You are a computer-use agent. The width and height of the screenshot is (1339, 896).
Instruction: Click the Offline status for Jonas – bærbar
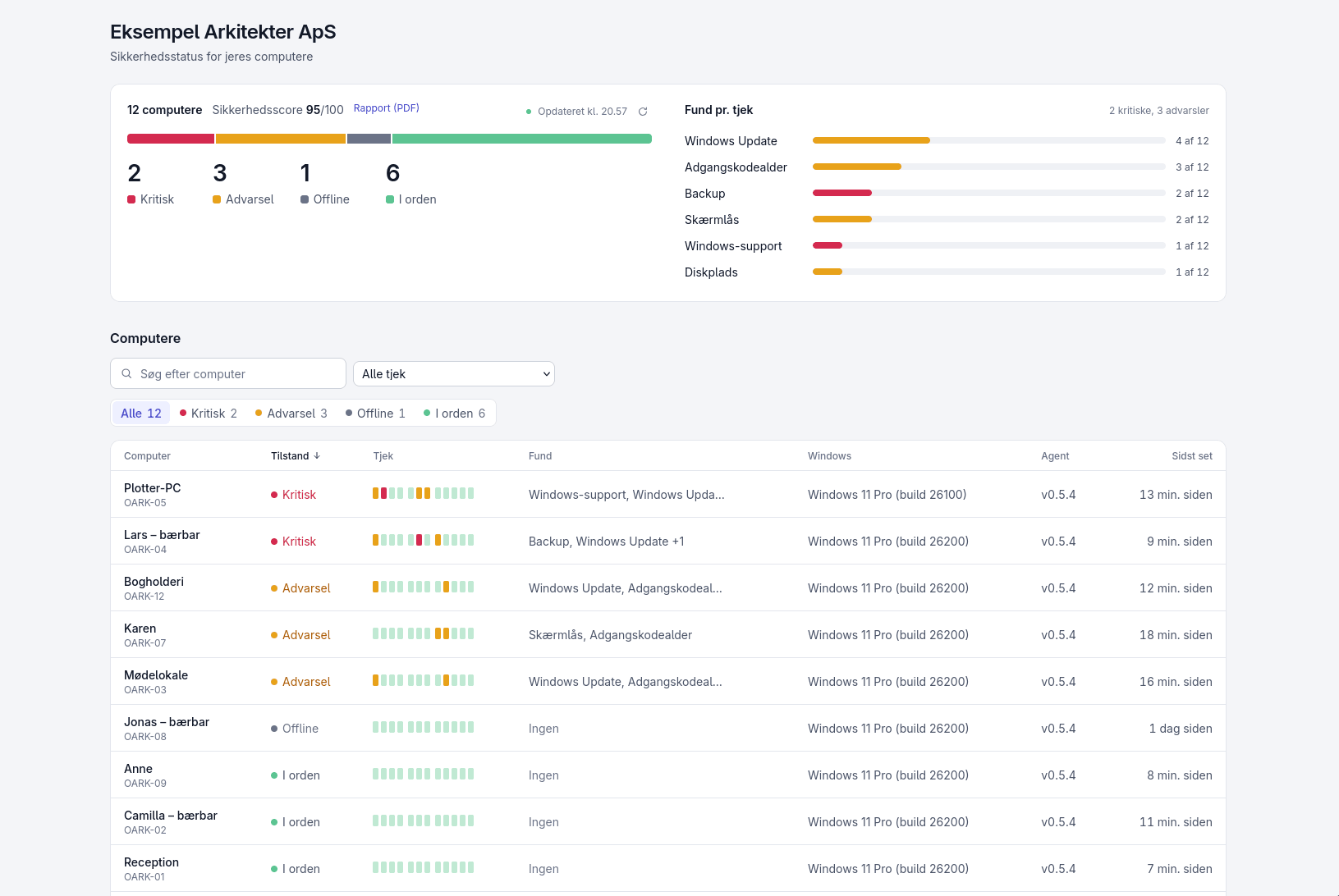tap(295, 729)
